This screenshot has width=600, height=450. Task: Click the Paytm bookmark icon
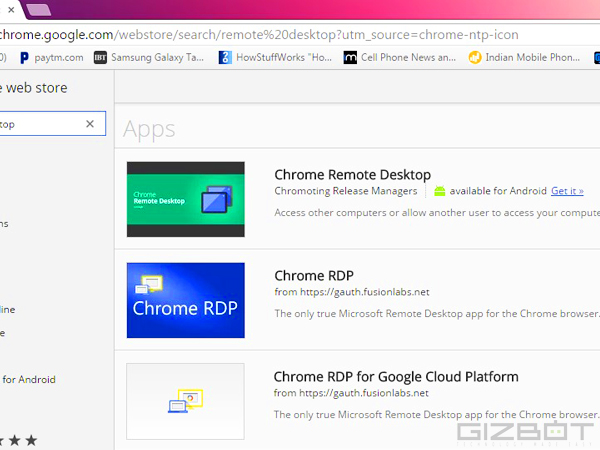(x=25, y=58)
